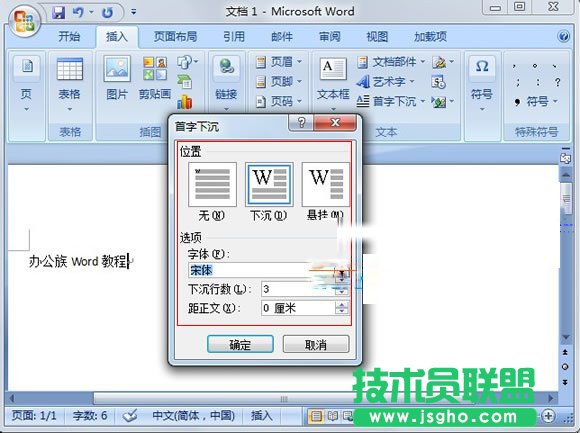Select the None (无) drop cap position
This screenshot has width=580, height=433.
[212, 185]
